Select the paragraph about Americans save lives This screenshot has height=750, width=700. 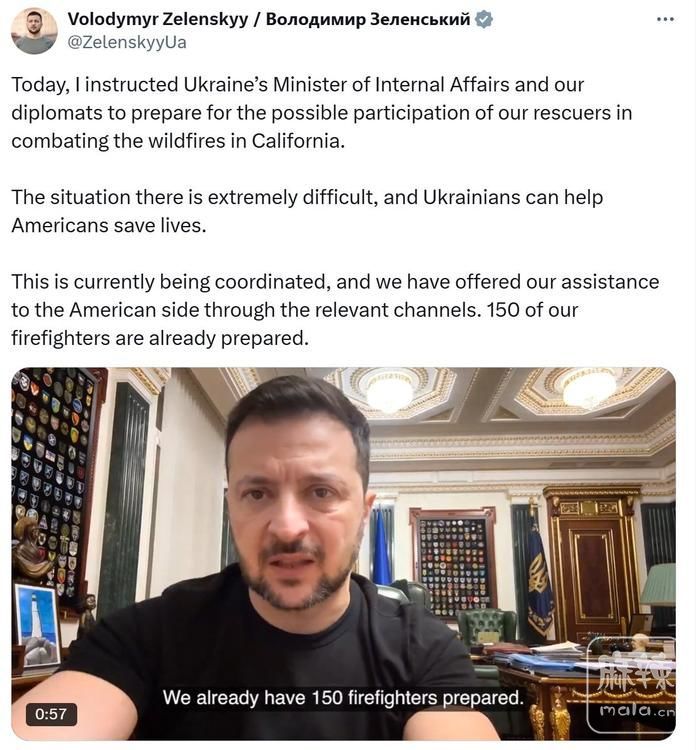click(307, 211)
